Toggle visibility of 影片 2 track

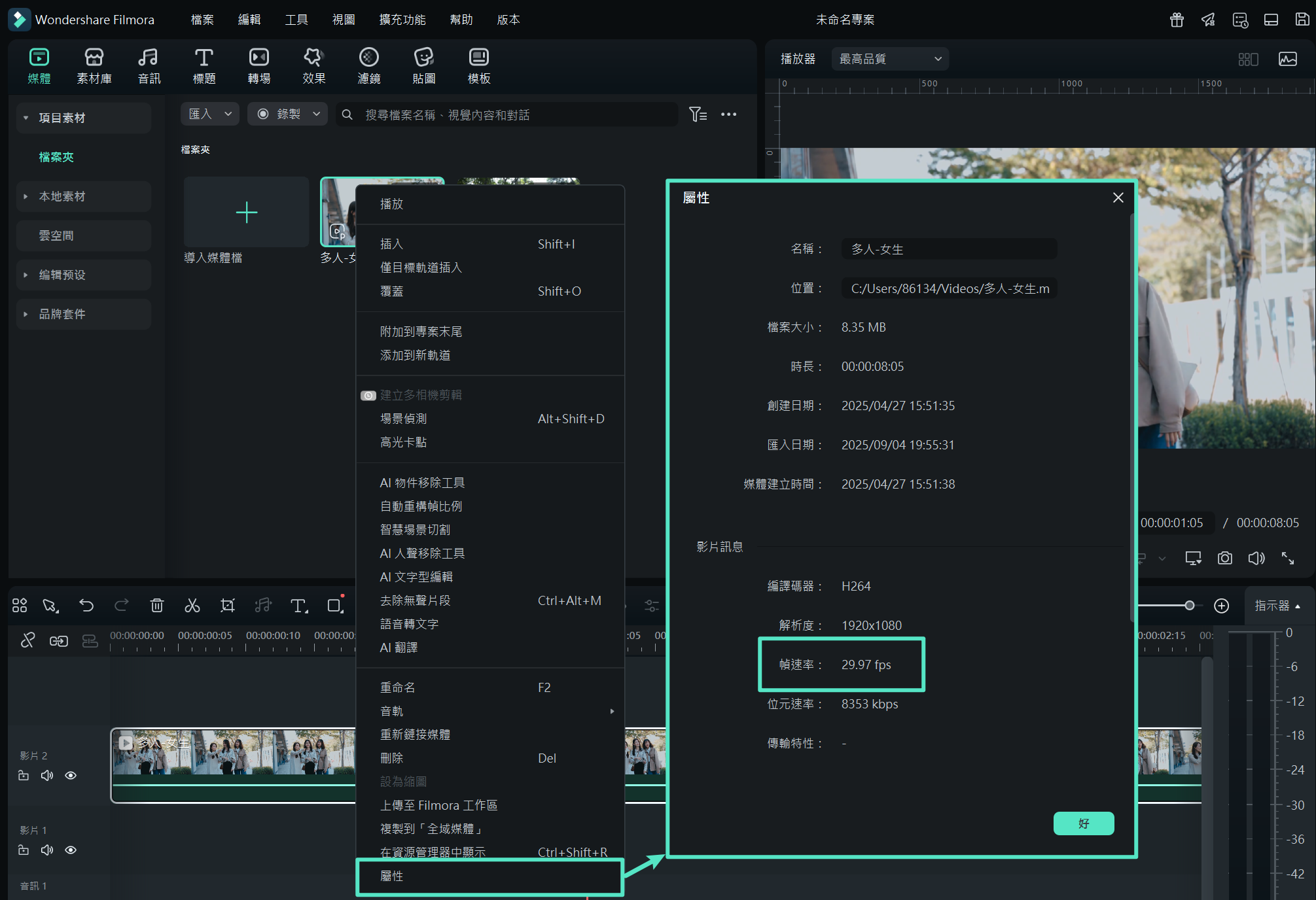[70, 775]
